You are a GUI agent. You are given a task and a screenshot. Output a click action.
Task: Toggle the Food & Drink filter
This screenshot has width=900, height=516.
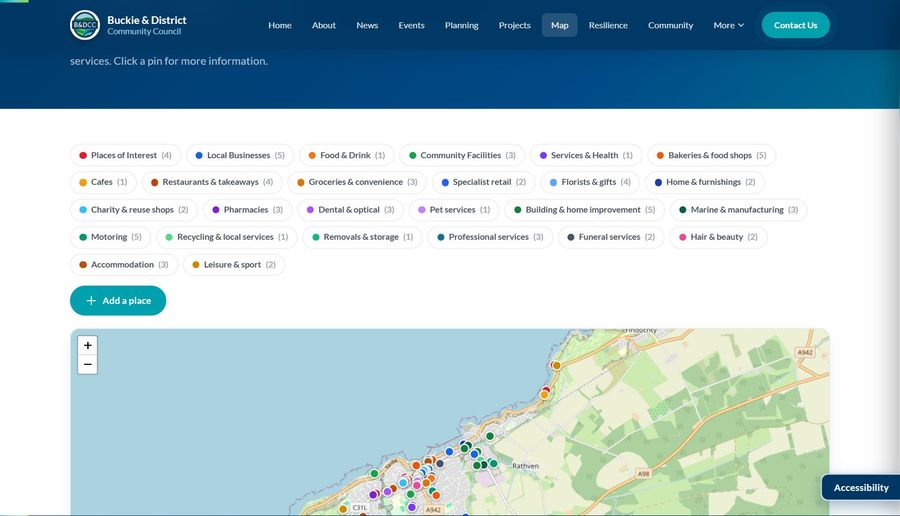click(x=347, y=155)
